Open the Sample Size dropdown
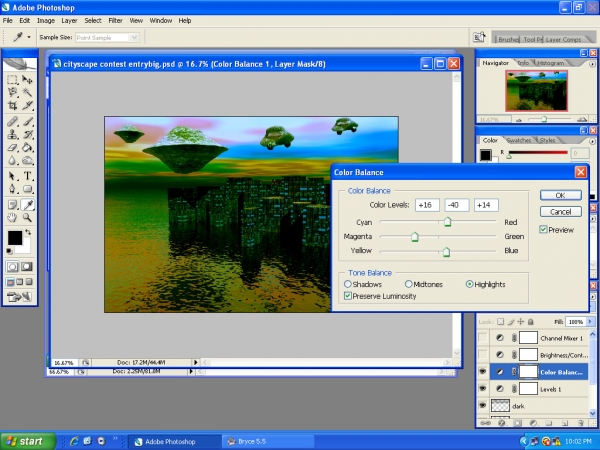 click(107, 38)
